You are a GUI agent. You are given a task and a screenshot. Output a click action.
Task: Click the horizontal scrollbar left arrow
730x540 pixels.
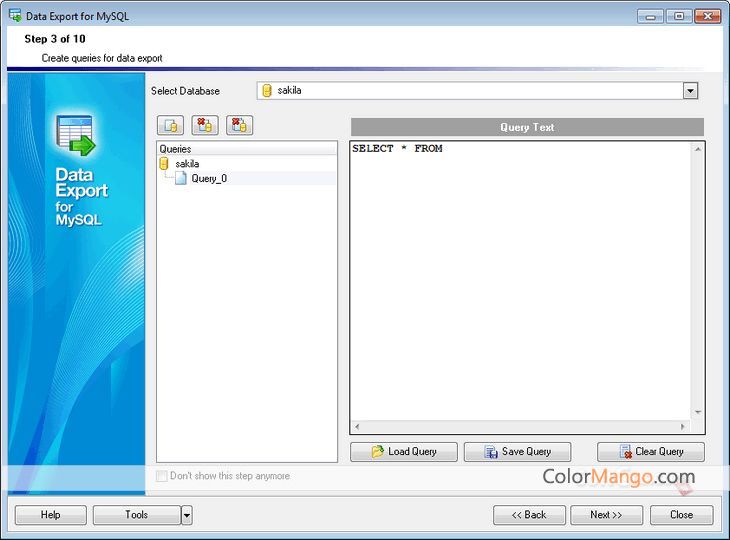pyautogui.click(x=357, y=426)
